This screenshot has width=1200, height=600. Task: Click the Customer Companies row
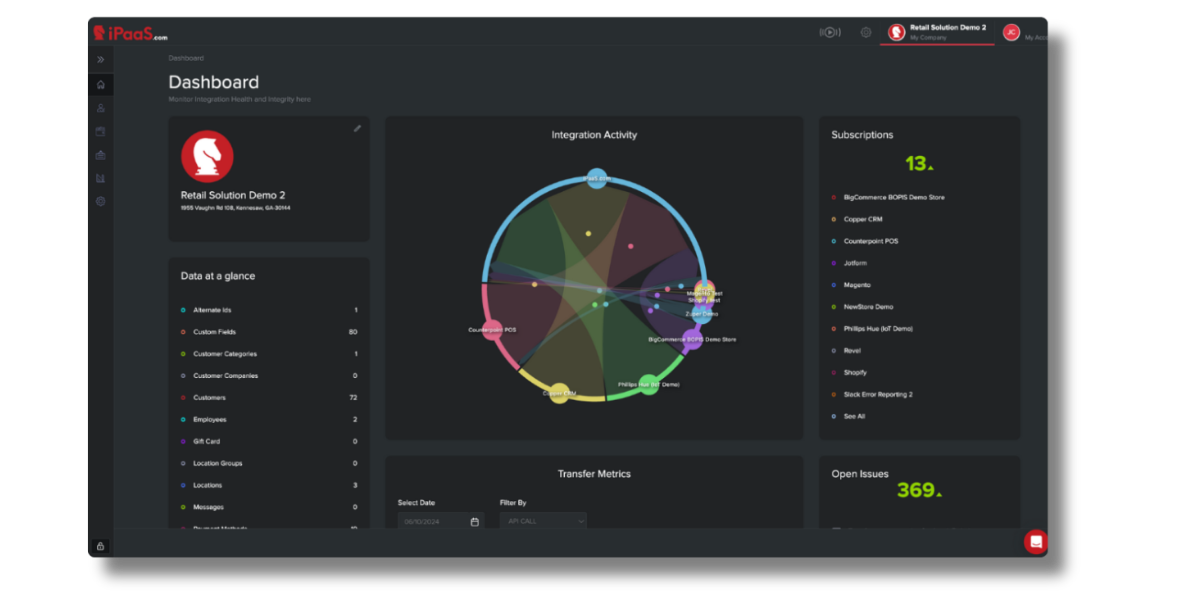tap(269, 376)
